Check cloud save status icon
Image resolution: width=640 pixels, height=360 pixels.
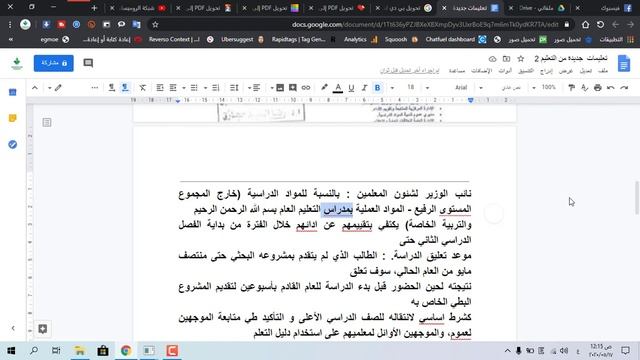click(493, 59)
